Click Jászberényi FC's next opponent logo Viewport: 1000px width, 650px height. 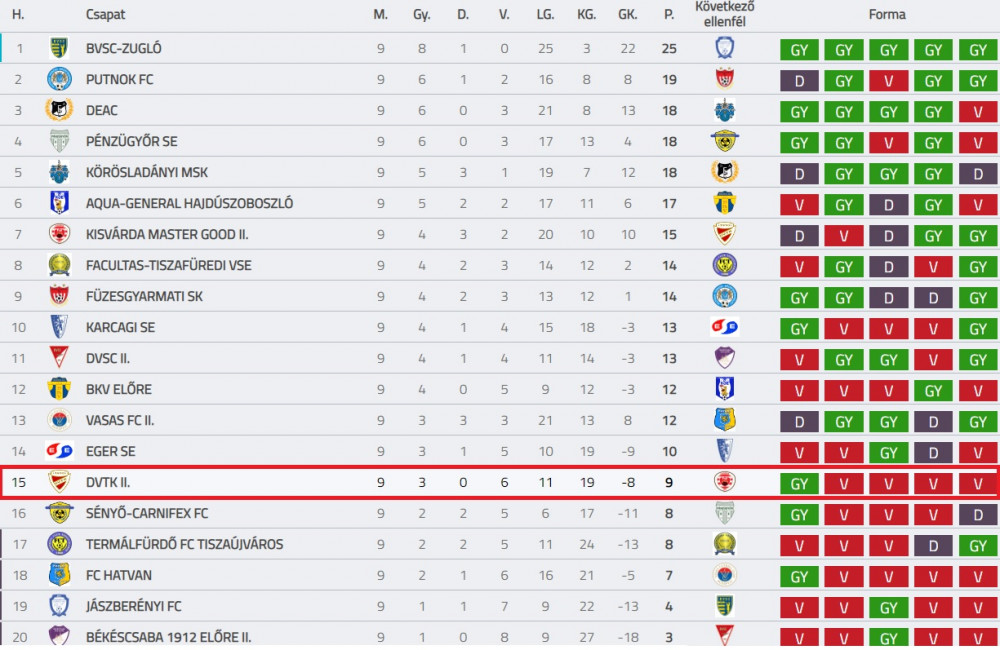(724, 605)
